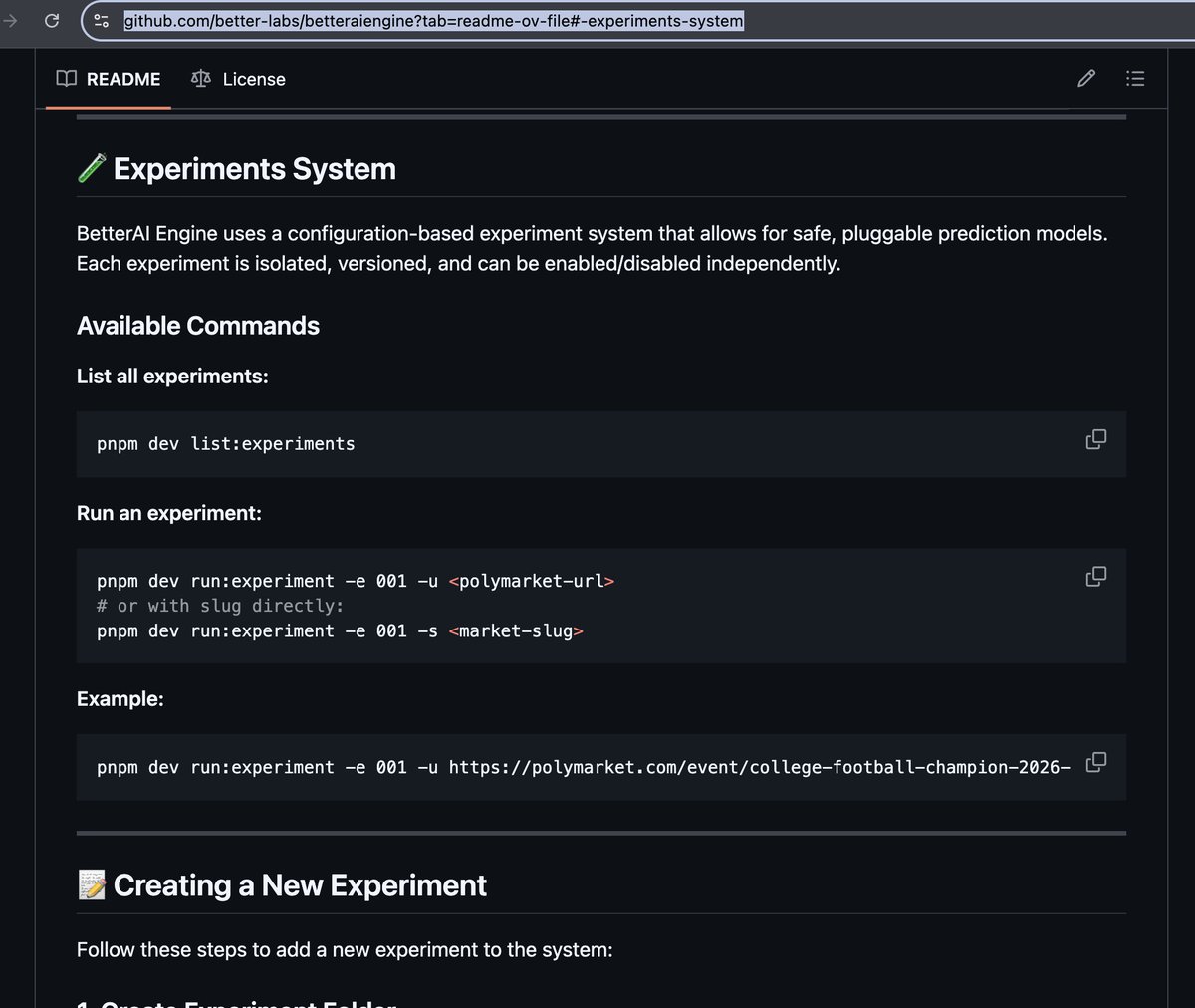1195x1008 pixels.
Task: Click the README book icon
Action: click(x=67, y=79)
